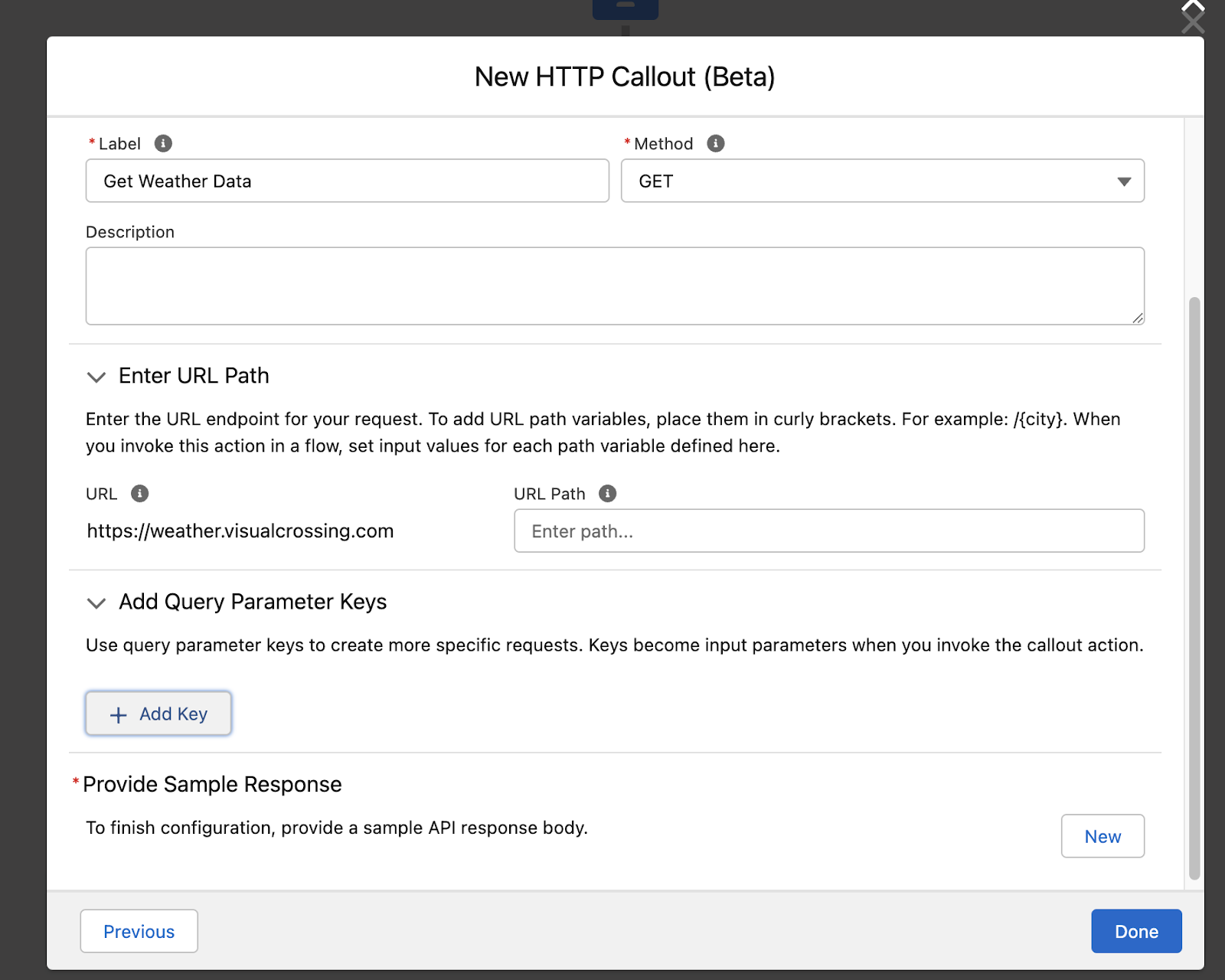
Task: Open the Method dropdown showing GET
Action: pos(882,181)
